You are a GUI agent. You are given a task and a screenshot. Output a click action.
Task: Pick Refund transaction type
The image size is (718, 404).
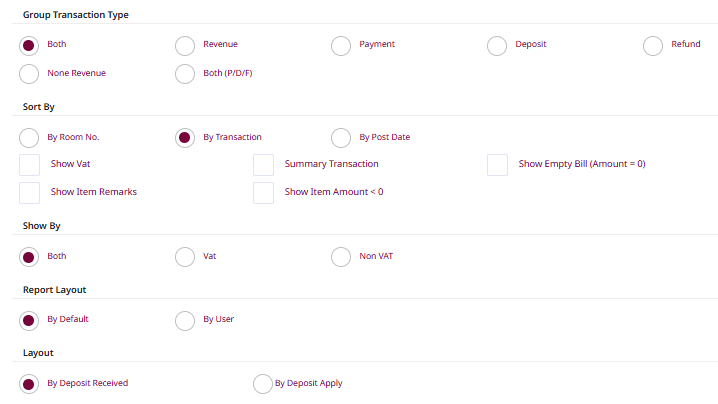[x=653, y=46]
